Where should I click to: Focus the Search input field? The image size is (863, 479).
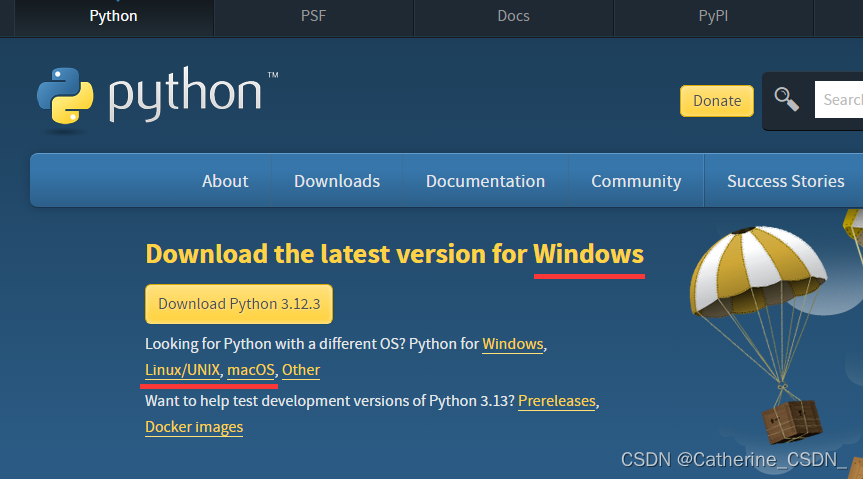(839, 100)
